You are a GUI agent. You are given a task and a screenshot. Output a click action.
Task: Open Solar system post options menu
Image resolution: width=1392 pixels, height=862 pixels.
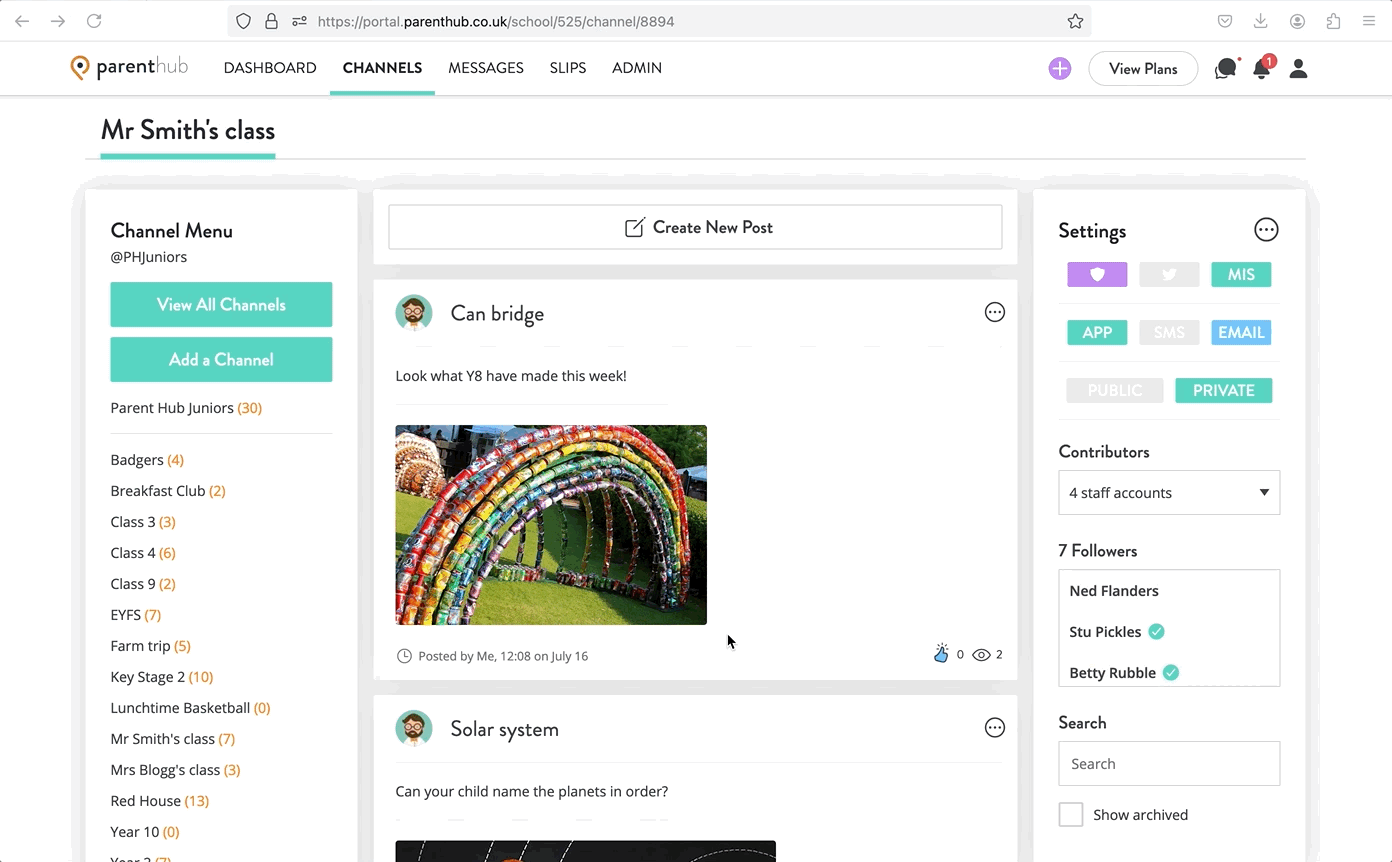995,728
